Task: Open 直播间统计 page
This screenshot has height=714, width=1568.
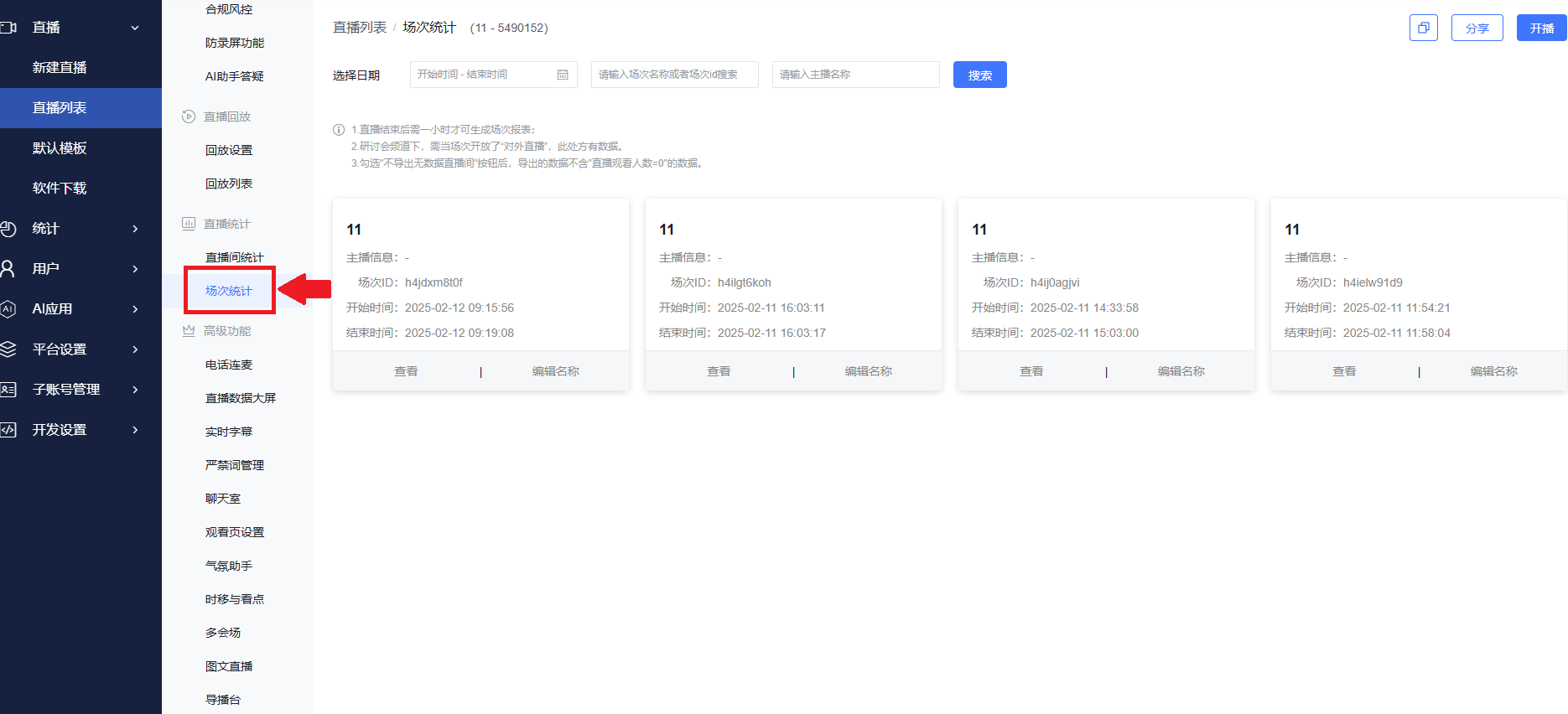Action: click(235, 257)
